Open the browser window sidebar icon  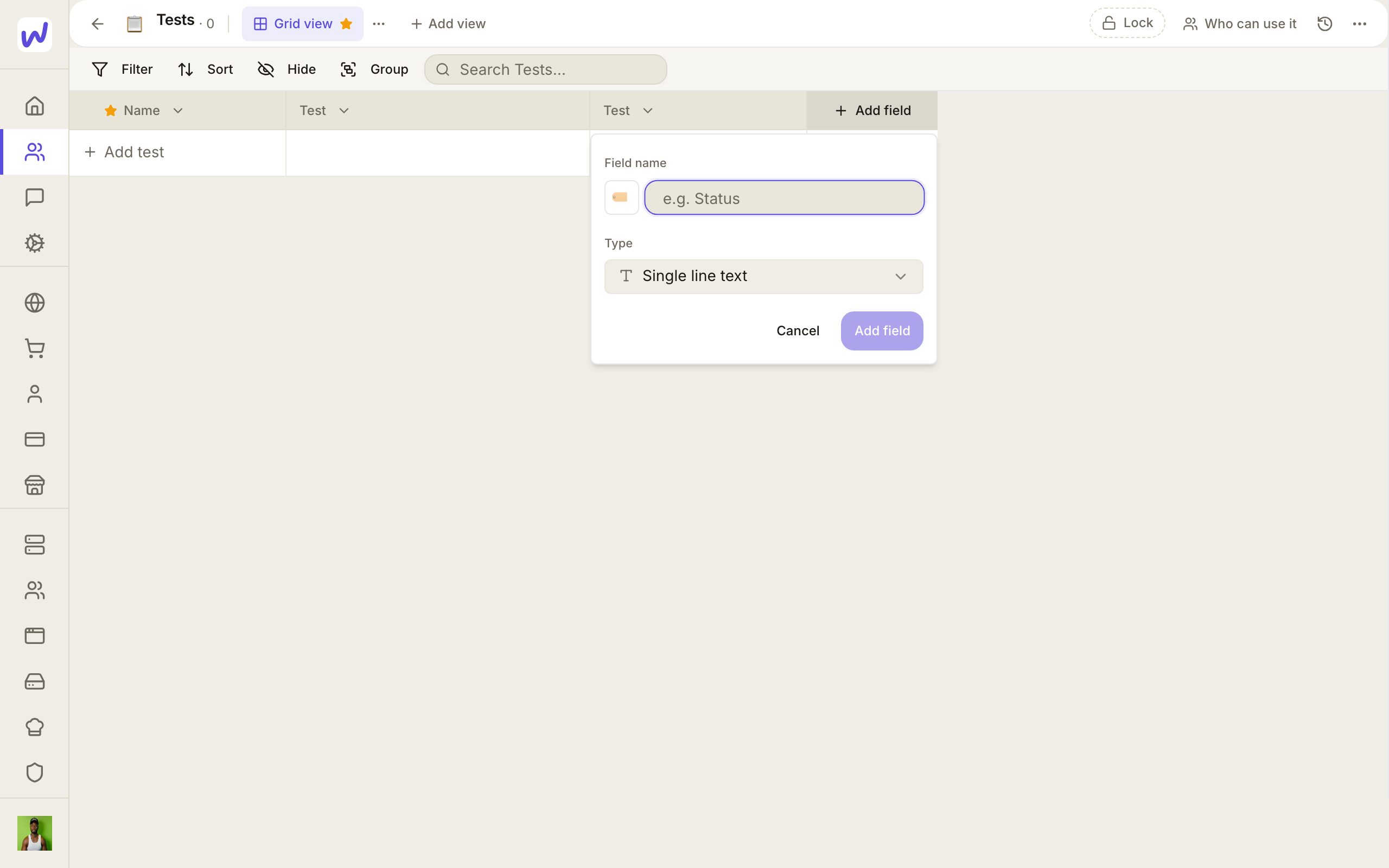point(34,636)
